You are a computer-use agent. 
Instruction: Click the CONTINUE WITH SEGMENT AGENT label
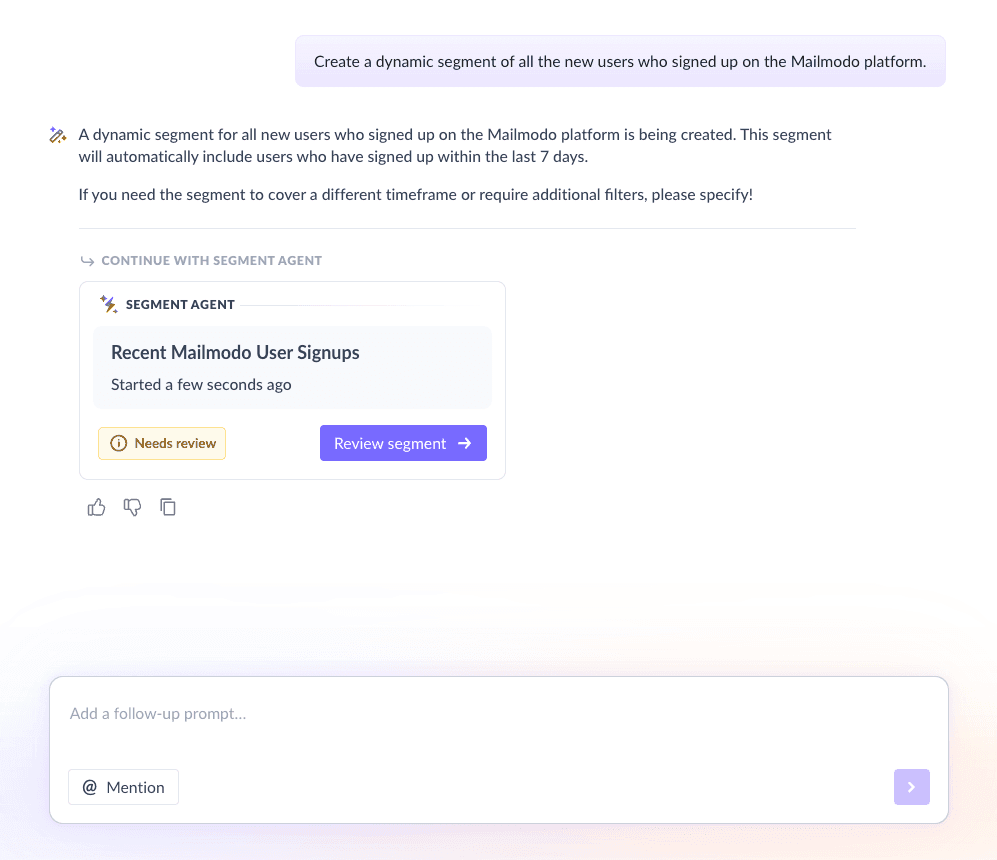pos(211,260)
